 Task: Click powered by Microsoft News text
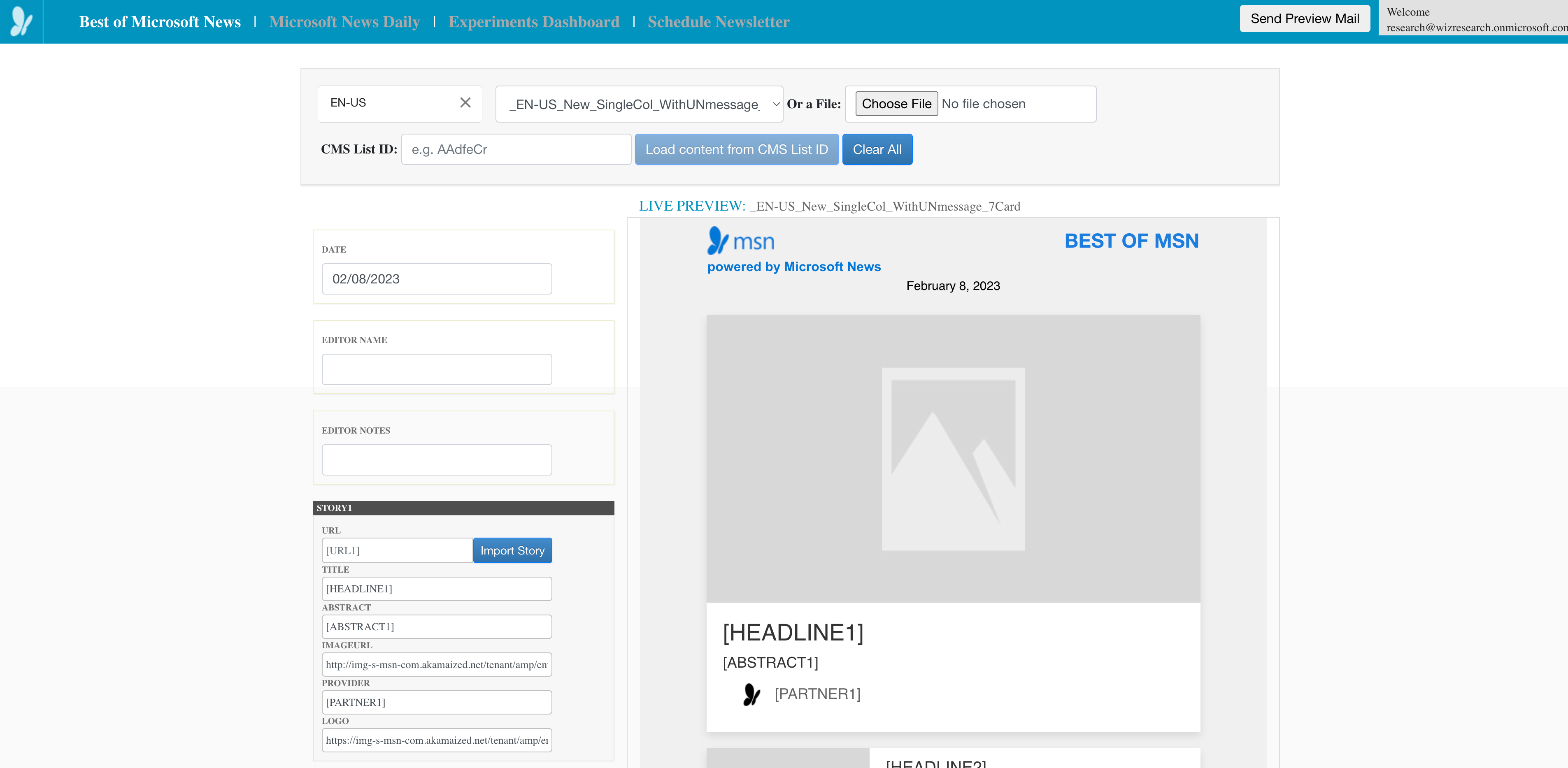pos(794,267)
